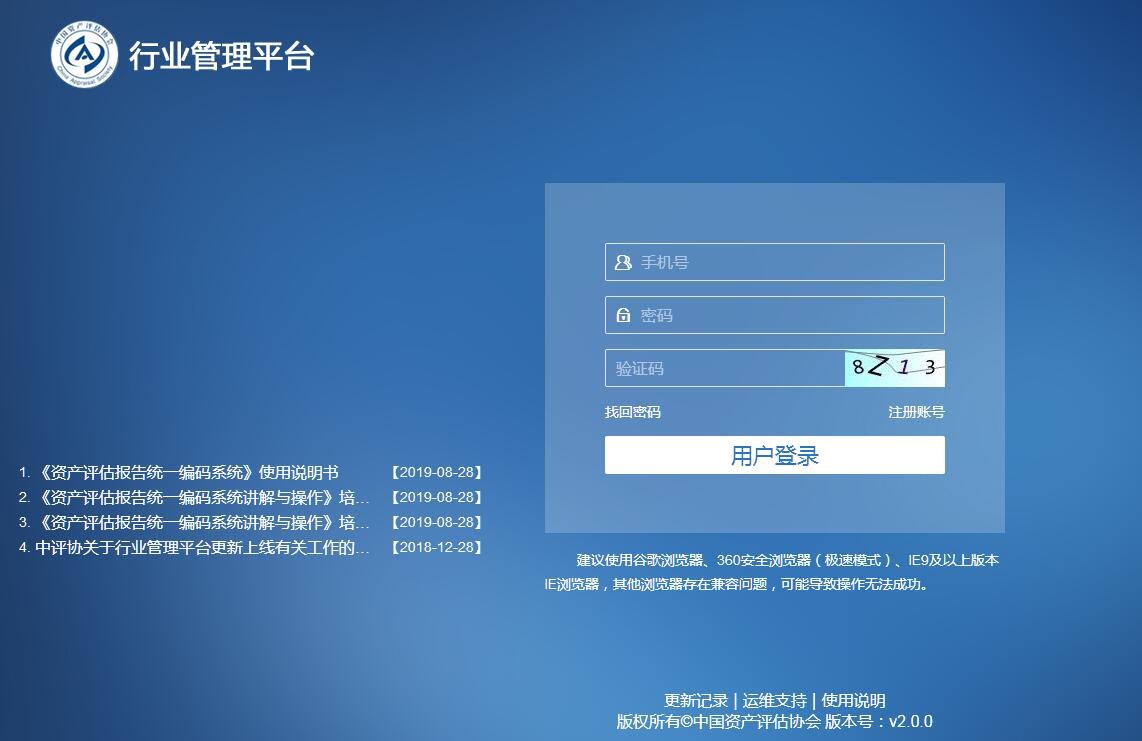Select the 验证码 verification code input

[725, 368]
